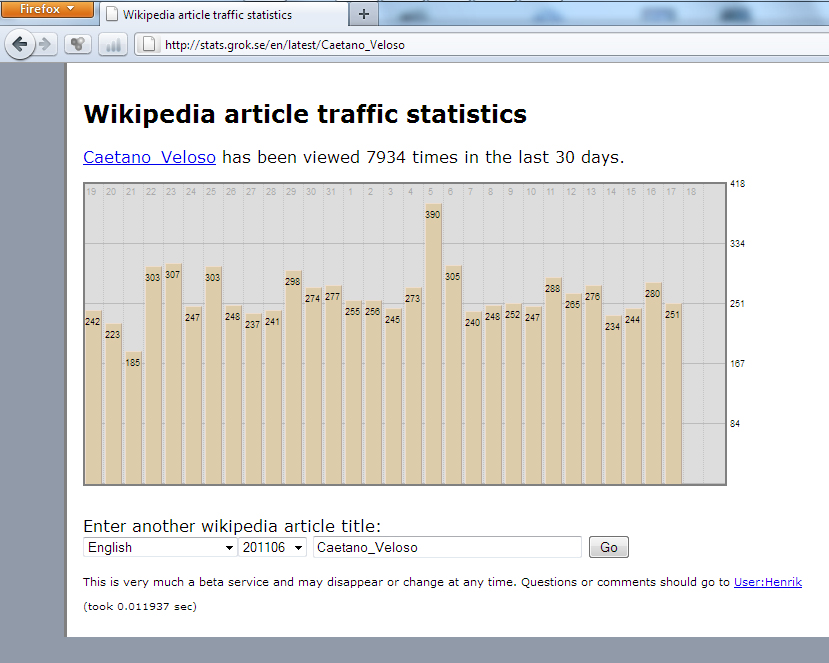Select the Wikipedia article traffic statistics tab

tap(220, 15)
